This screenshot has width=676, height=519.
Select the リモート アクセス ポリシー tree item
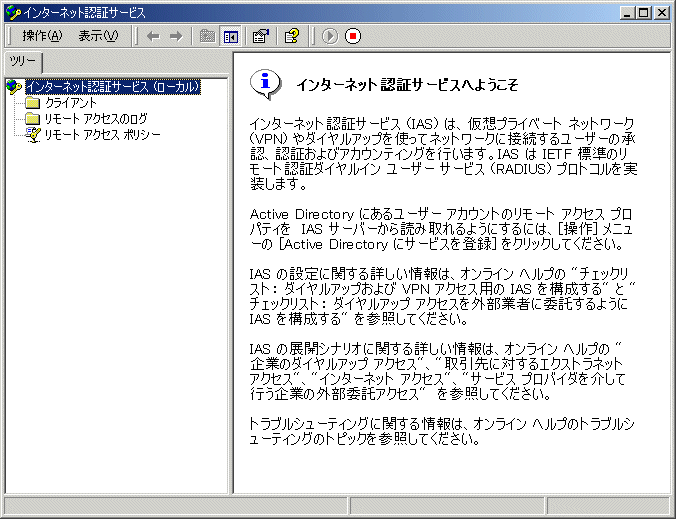pos(103,135)
